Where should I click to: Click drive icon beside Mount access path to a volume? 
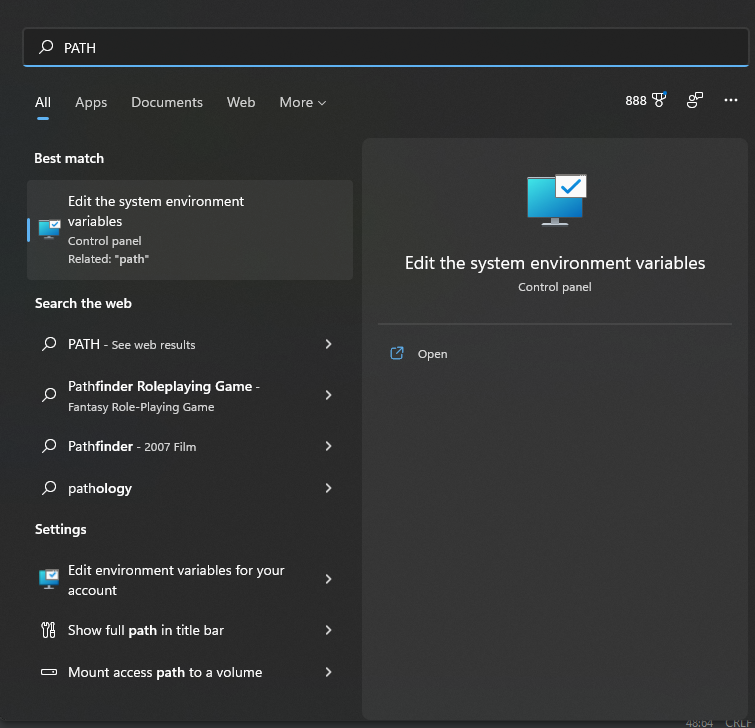(x=49, y=672)
